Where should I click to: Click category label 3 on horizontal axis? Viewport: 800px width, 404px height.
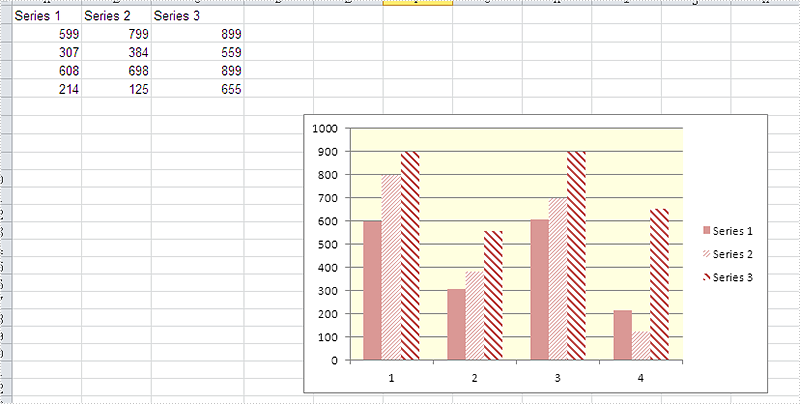[558, 378]
